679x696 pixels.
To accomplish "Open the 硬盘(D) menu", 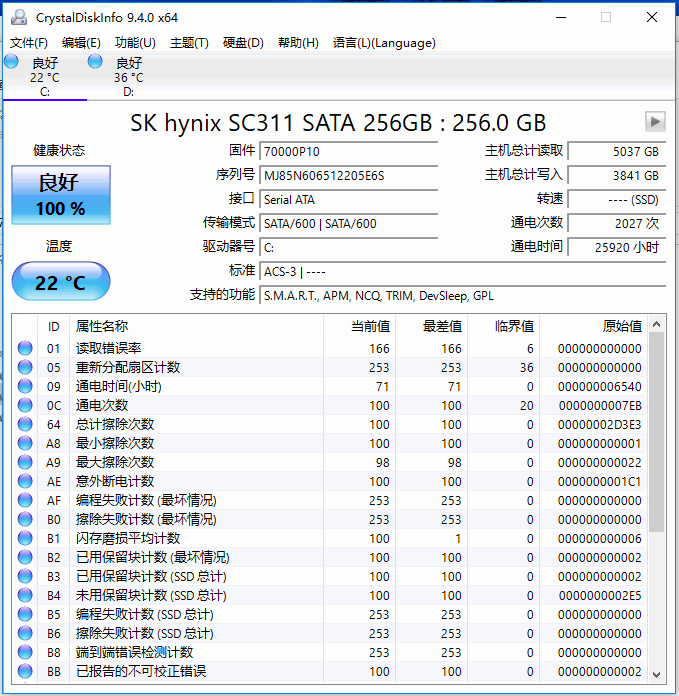I will (x=243, y=43).
